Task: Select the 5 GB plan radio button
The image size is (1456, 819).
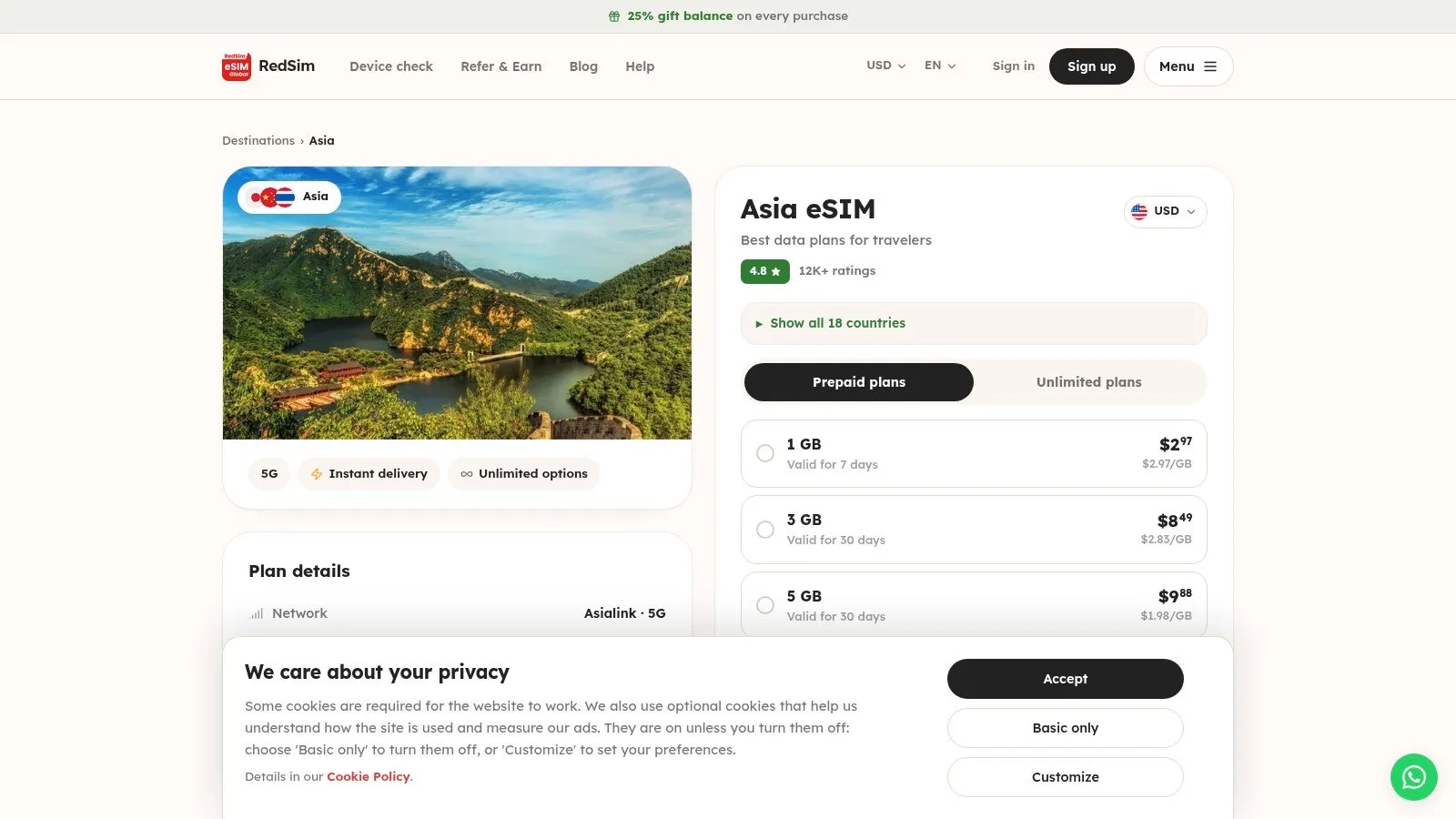Action: click(765, 605)
